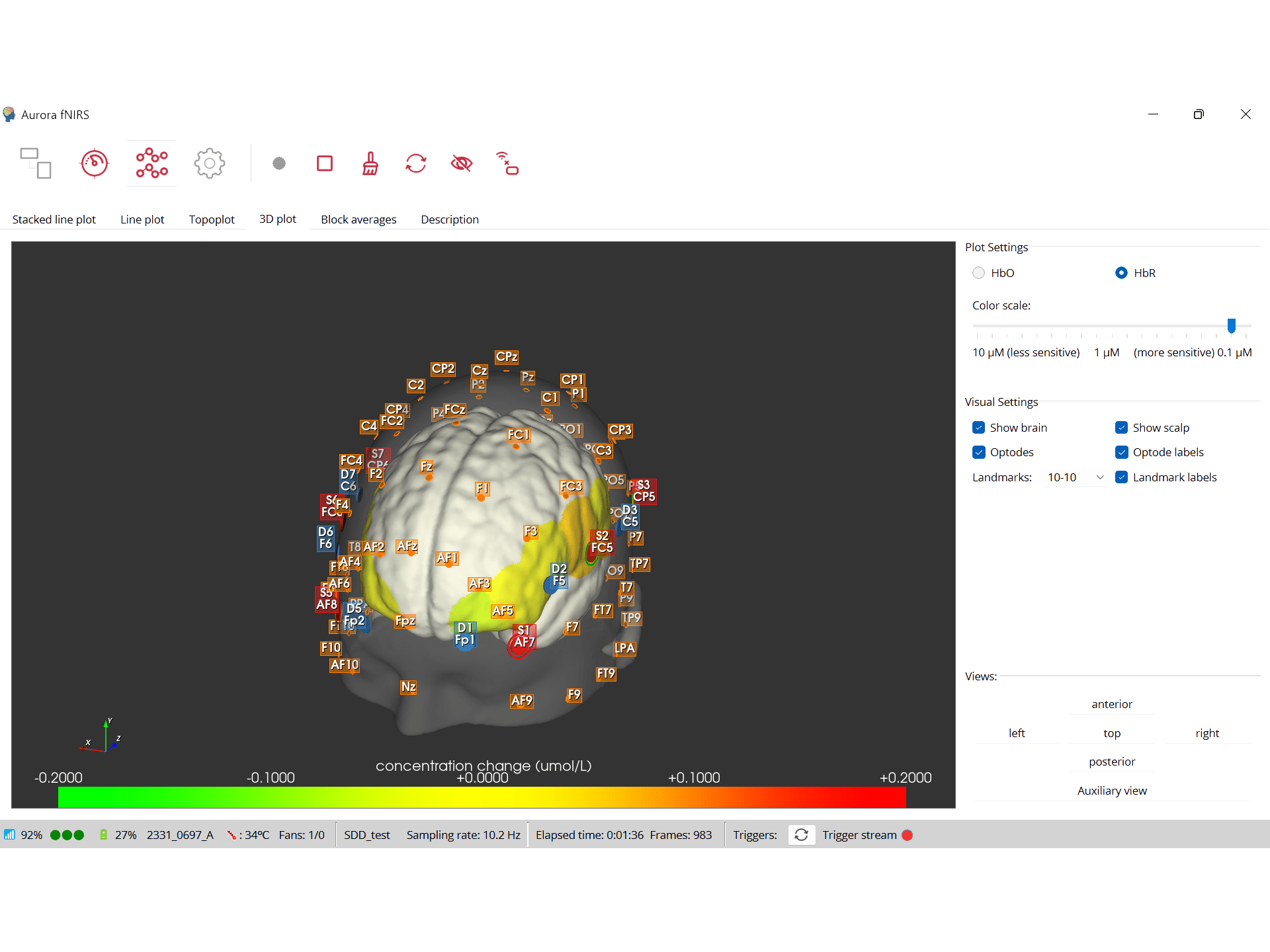
Task: Click the Color scale slider handle
Action: (x=1232, y=325)
